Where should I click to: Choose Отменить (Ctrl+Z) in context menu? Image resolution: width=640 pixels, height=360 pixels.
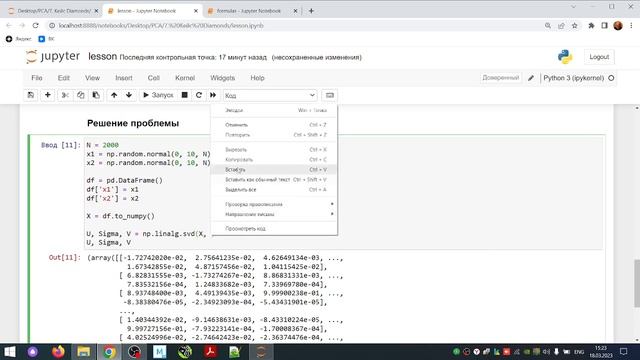coord(275,125)
